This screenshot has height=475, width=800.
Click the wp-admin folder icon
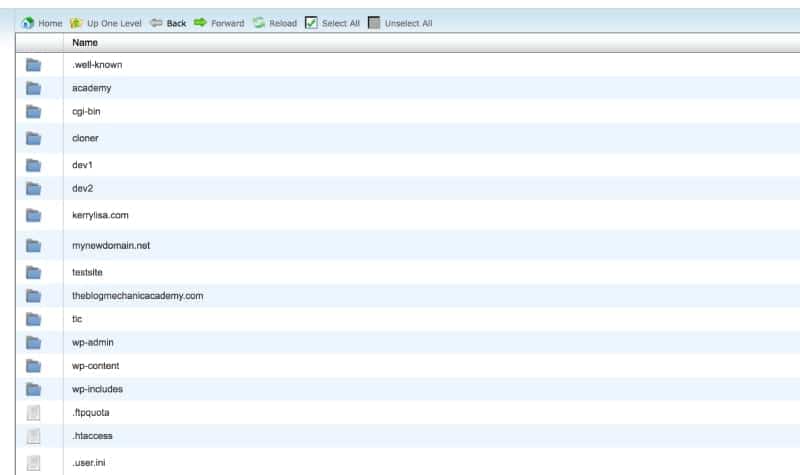[x=33, y=343]
